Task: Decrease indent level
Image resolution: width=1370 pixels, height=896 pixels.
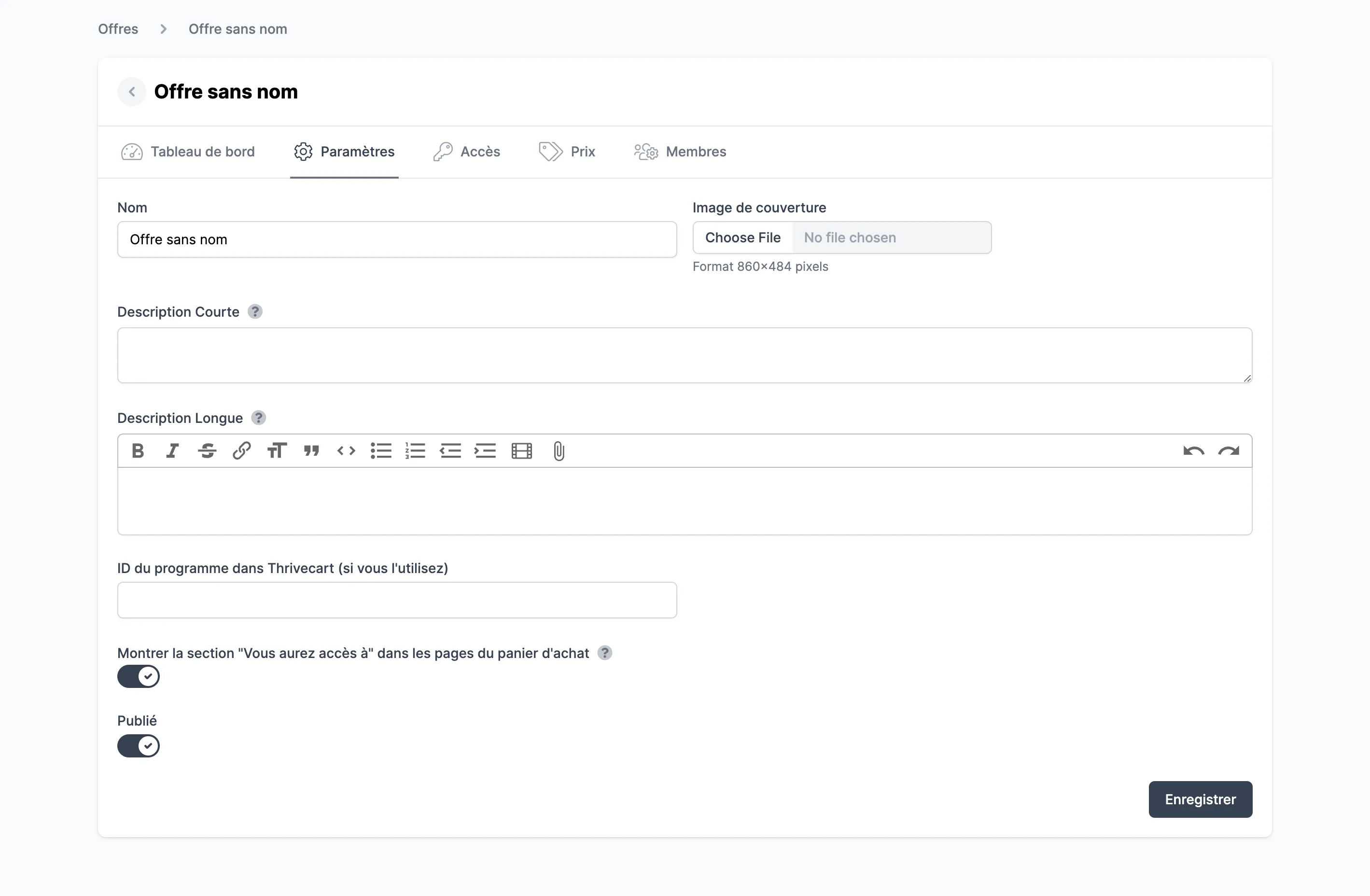Action: (x=451, y=451)
